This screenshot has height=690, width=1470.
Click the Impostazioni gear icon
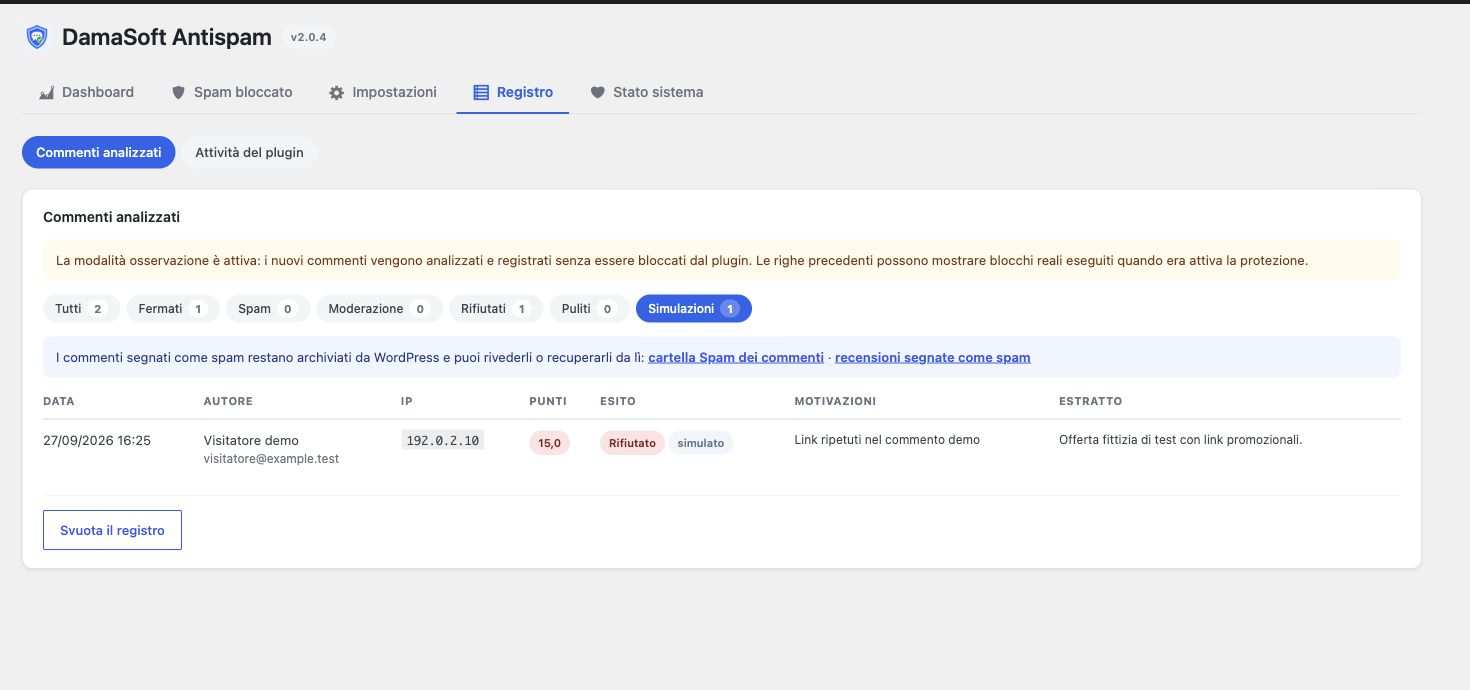tap(337, 92)
